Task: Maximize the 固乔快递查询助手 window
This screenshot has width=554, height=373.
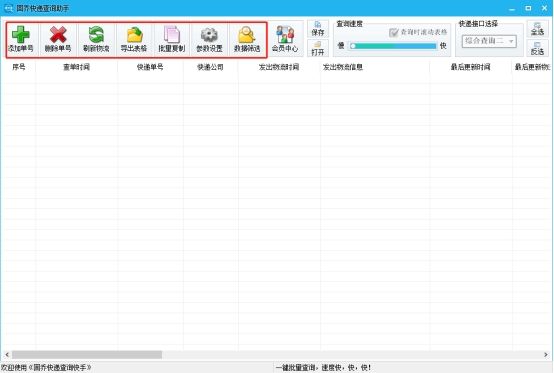Action: click(x=528, y=8)
